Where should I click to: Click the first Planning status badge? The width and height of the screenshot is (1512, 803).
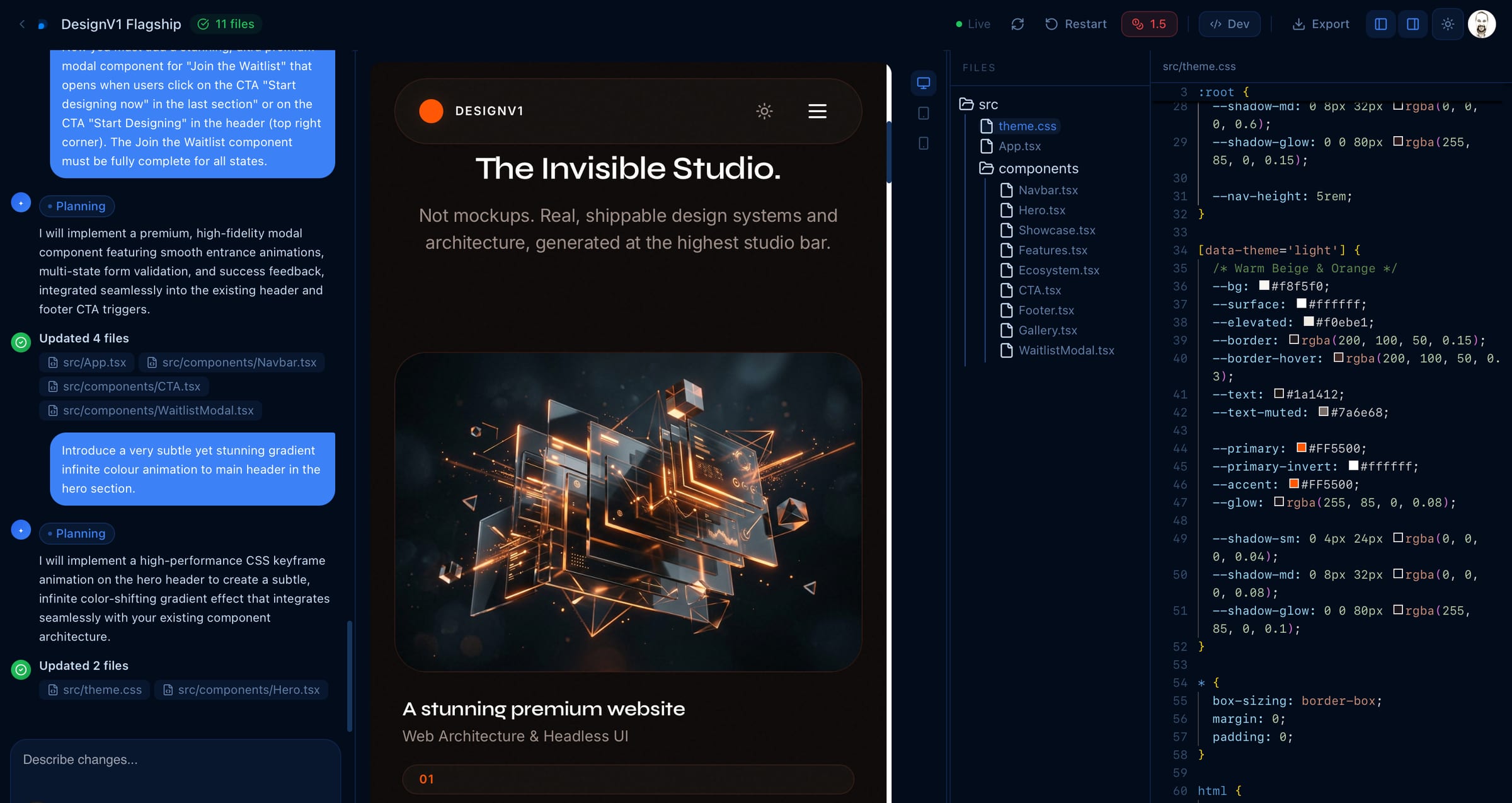coord(77,206)
